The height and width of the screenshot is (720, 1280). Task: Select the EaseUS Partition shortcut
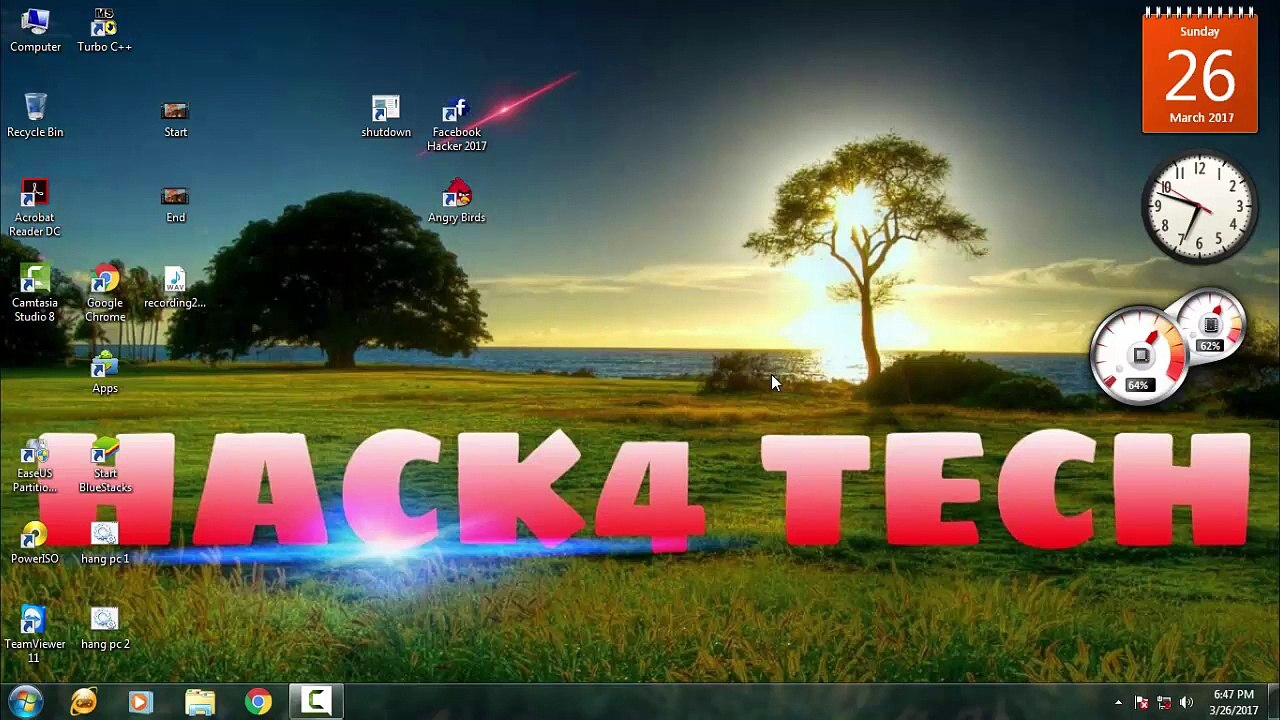click(35, 465)
